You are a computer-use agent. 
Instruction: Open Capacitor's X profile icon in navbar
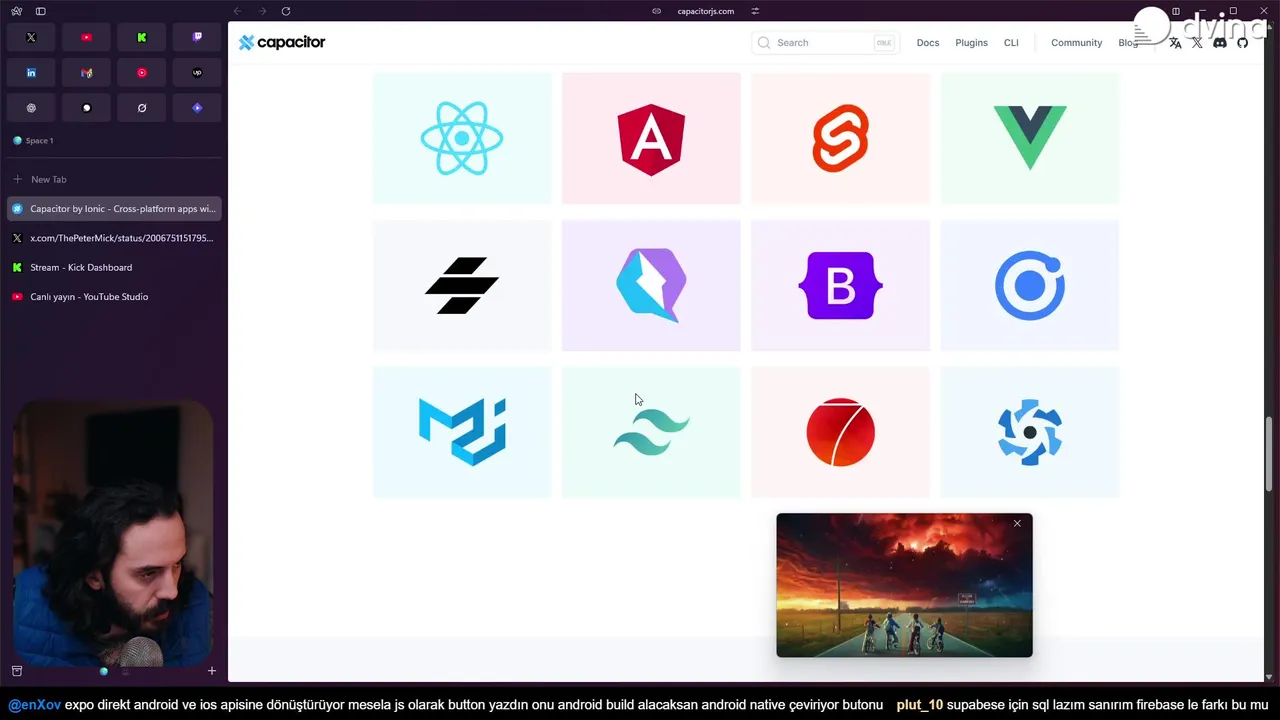pos(1197,43)
